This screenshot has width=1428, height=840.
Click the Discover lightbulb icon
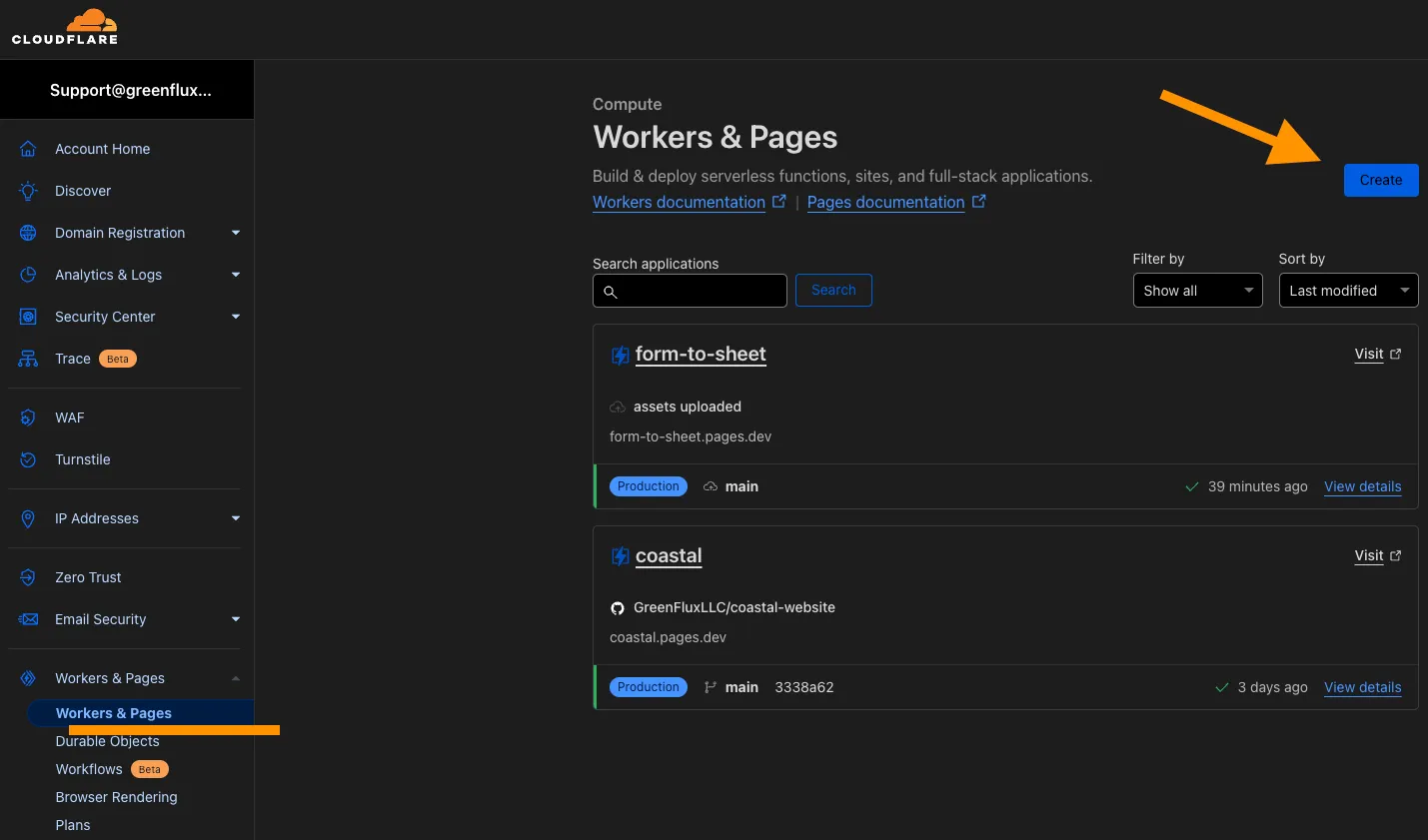[x=28, y=191]
